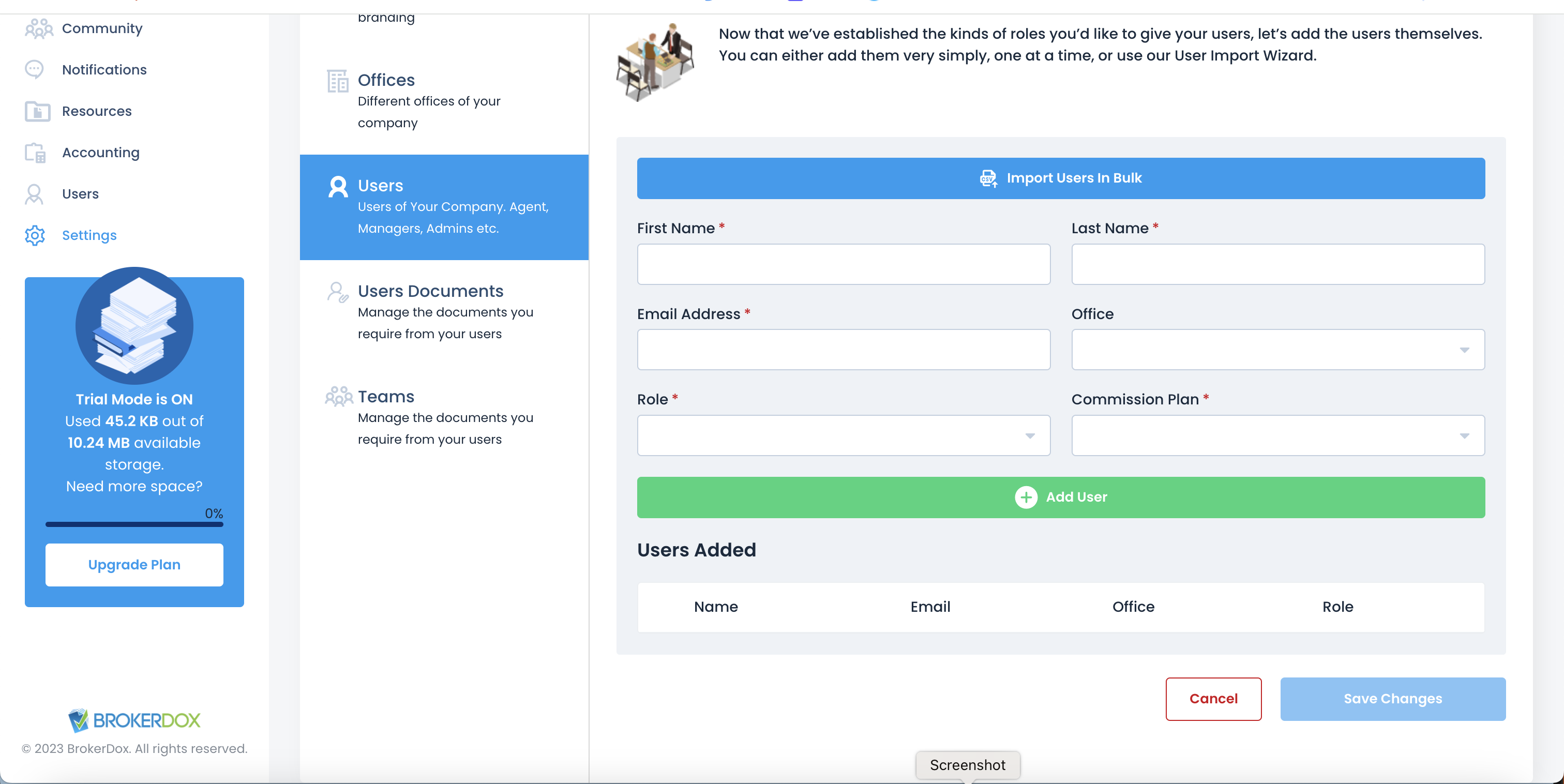1564x784 pixels.
Task: Click the Users Added heading
Action: pos(696,550)
